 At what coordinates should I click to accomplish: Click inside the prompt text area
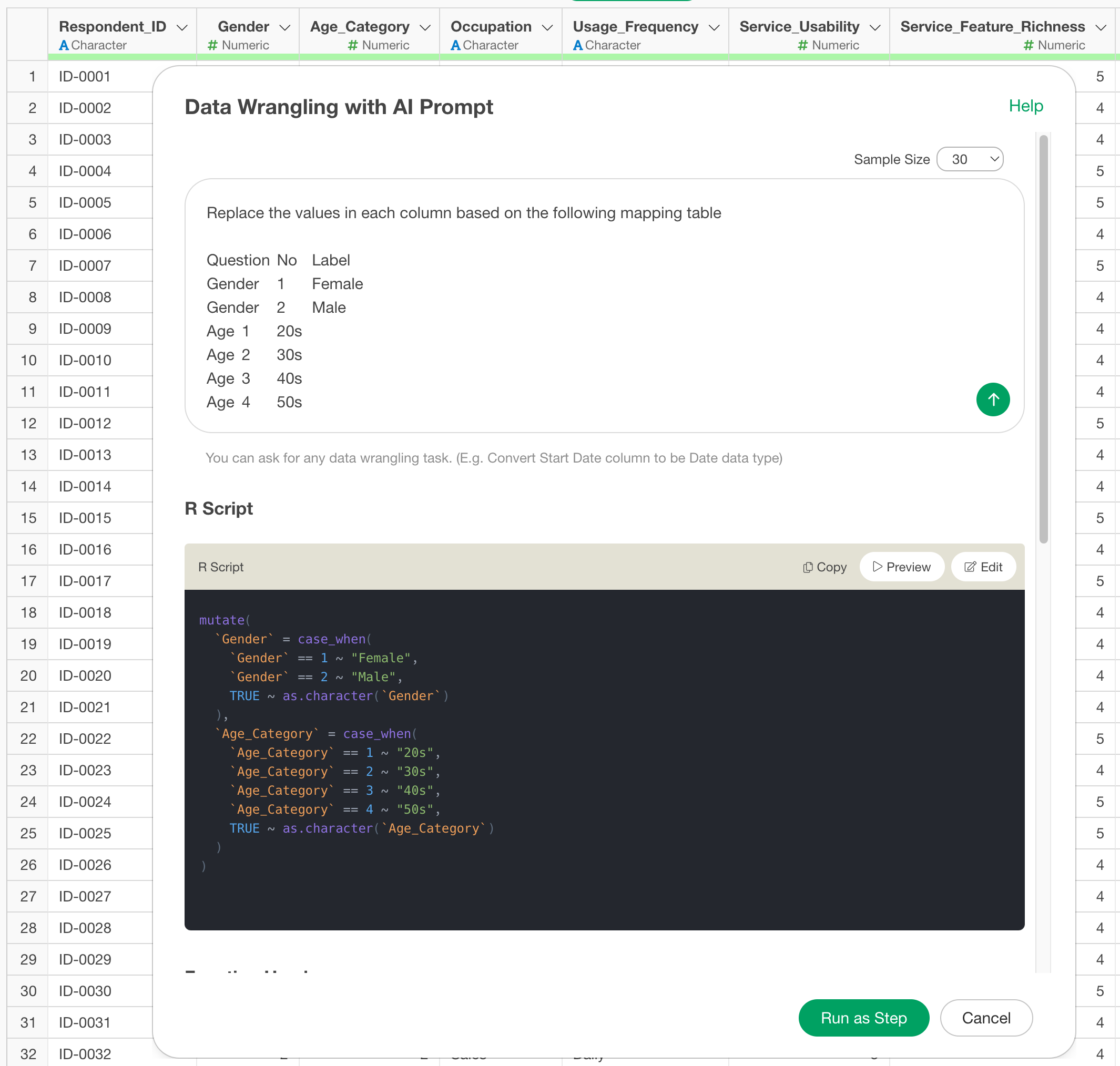[568, 318]
